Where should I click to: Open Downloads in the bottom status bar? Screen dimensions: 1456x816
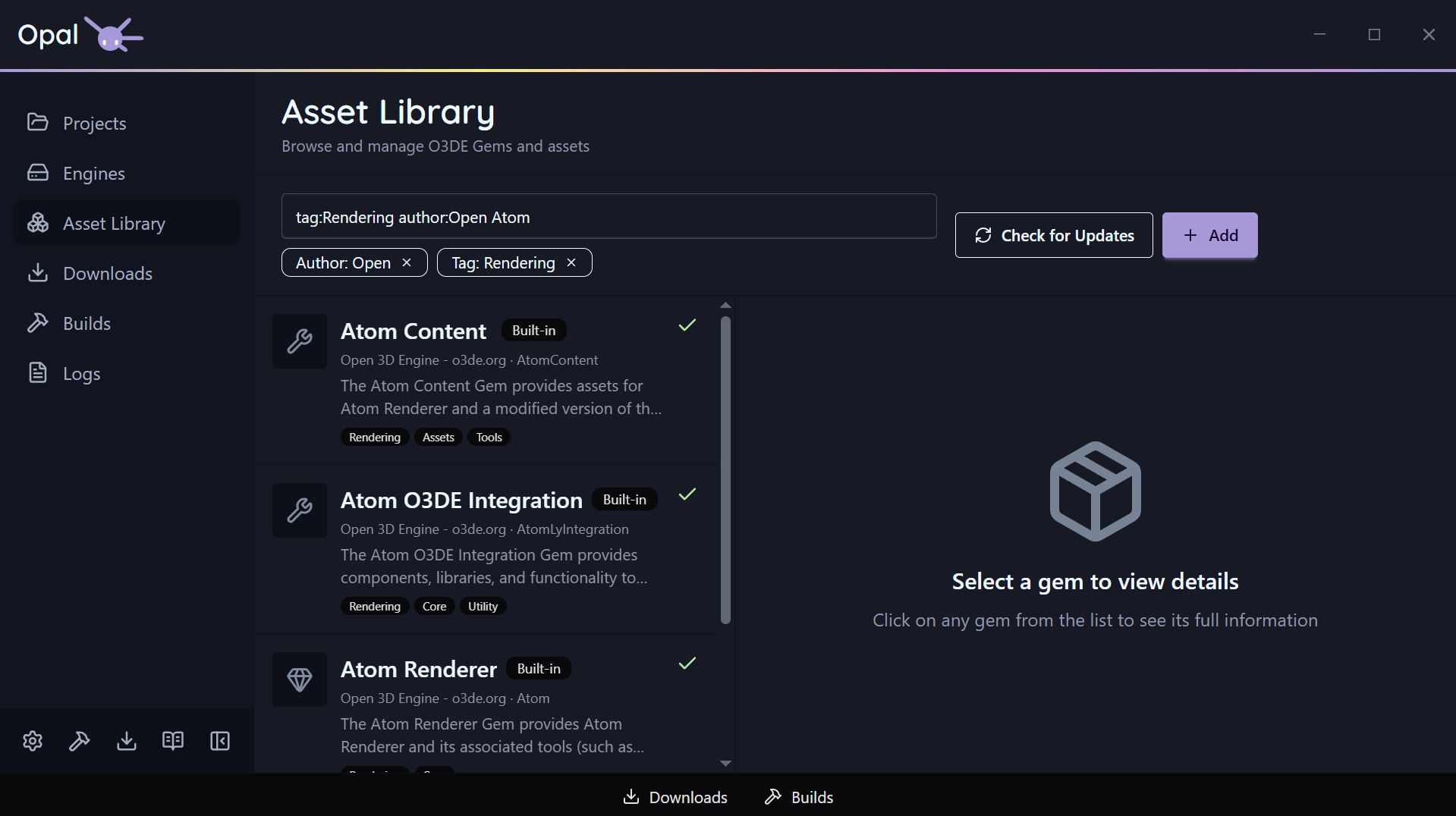tap(675, 797)
